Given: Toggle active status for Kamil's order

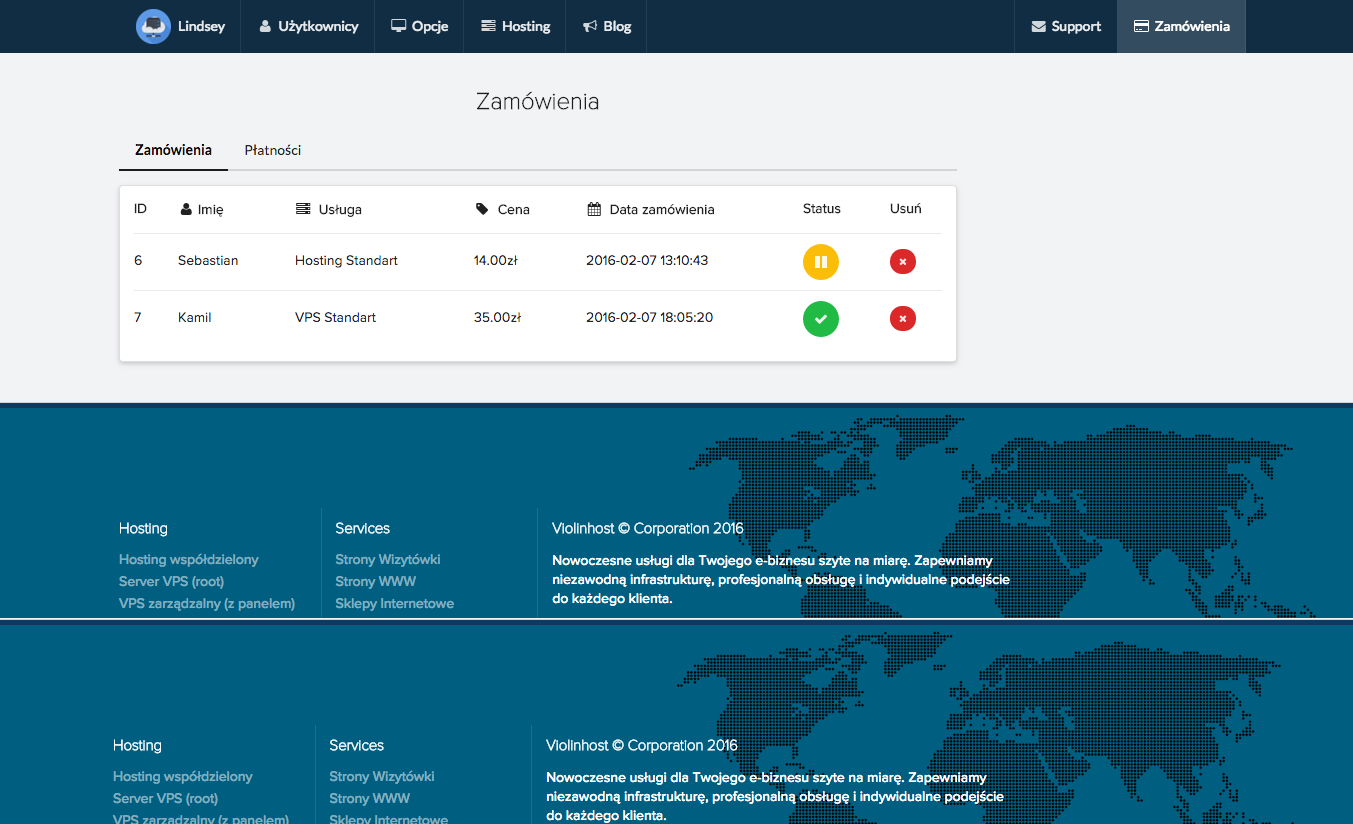Looking at the screenshot, I should (x=821, y=319).
